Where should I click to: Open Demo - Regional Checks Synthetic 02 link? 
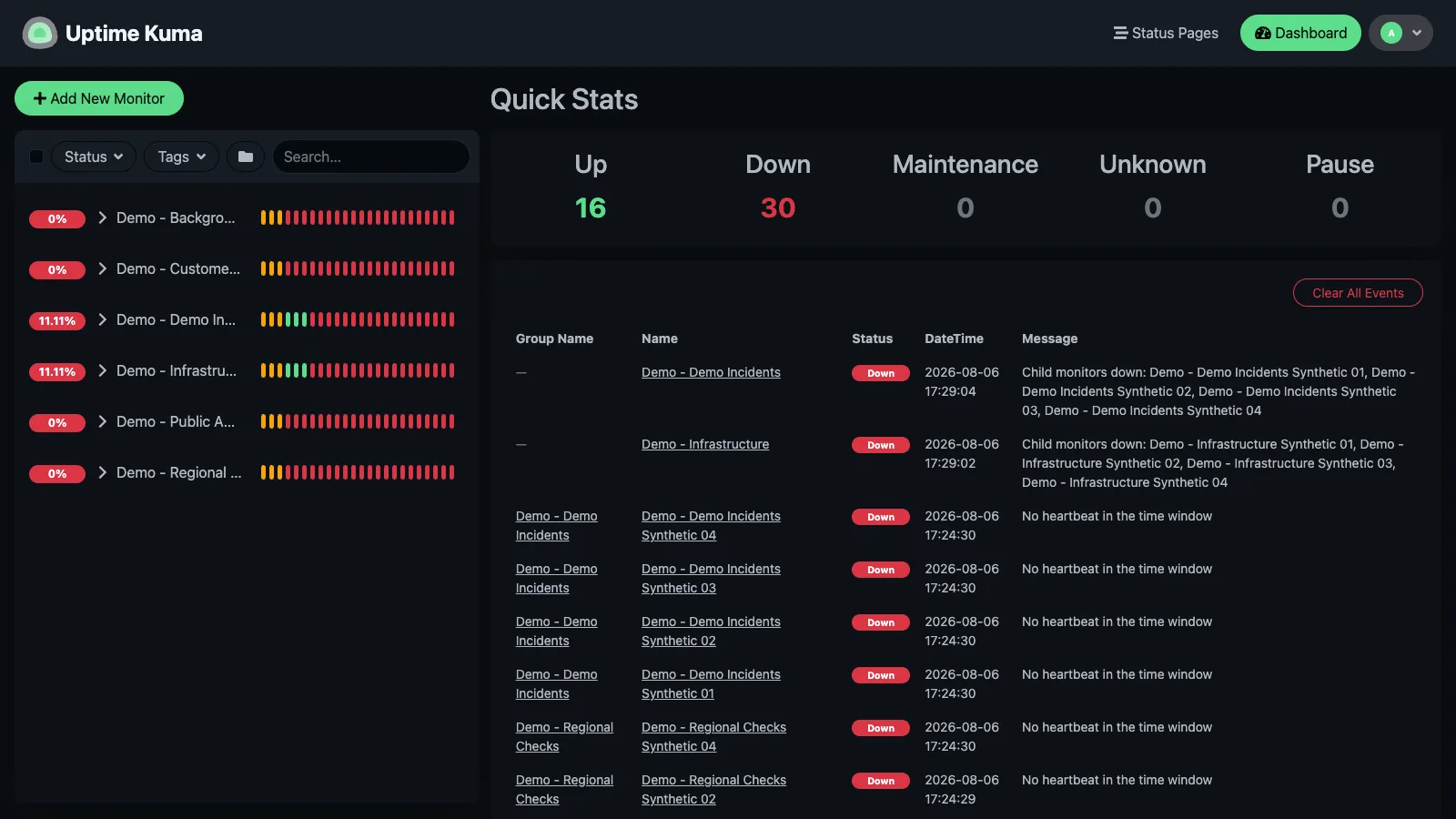pyautogui.click(x=713, y=790)
